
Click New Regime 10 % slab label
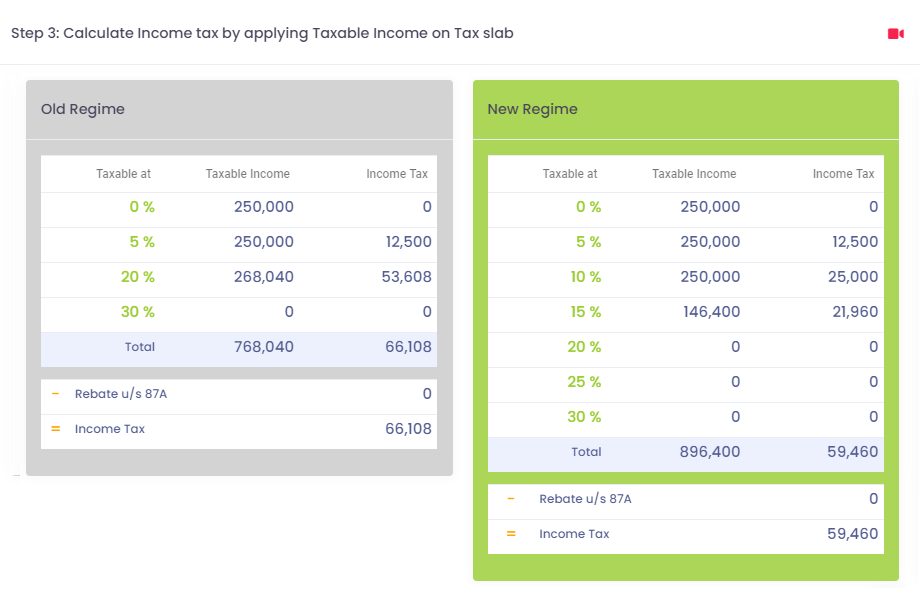[x=586, y=277]
